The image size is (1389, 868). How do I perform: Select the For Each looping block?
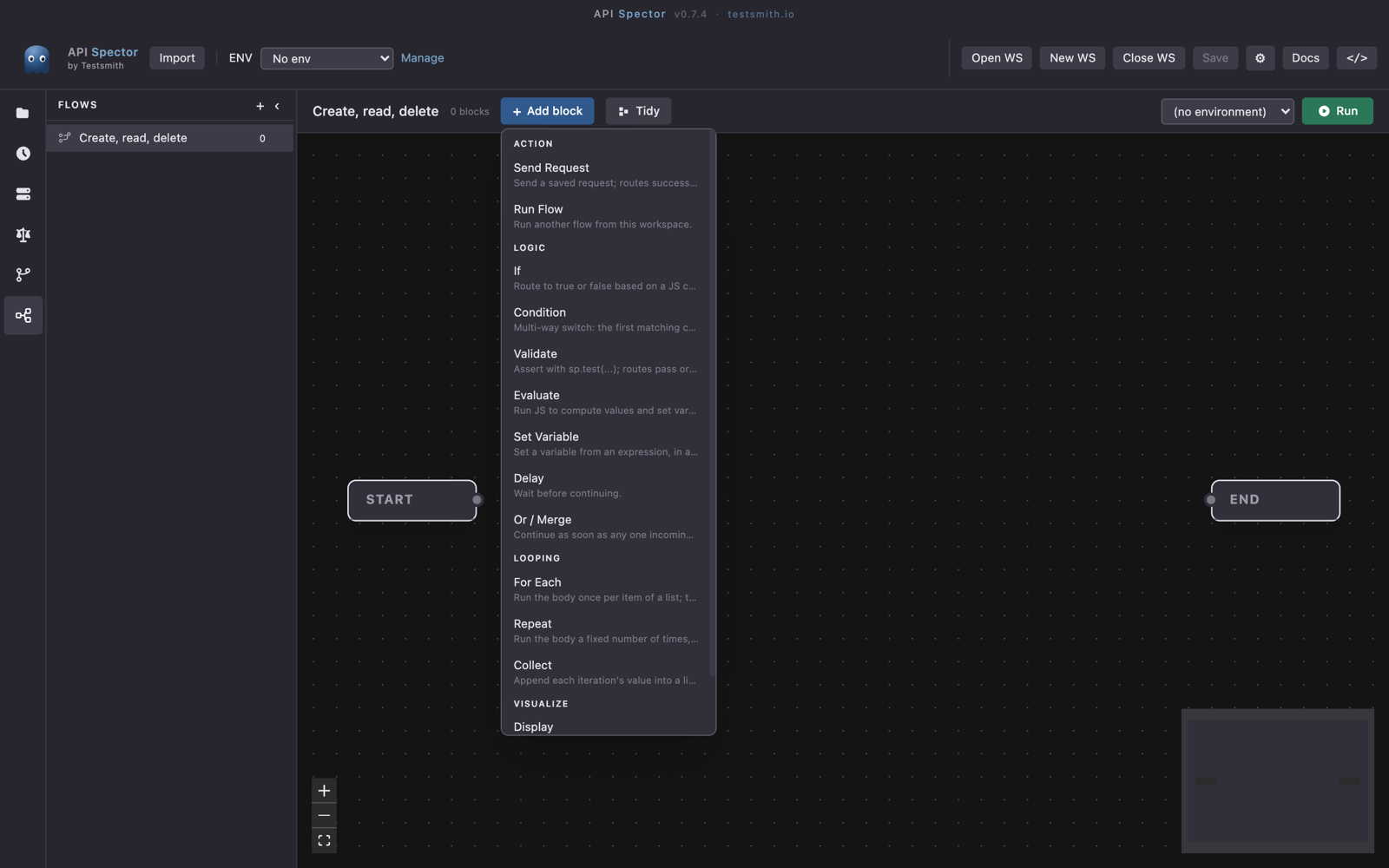click(606, 589)
